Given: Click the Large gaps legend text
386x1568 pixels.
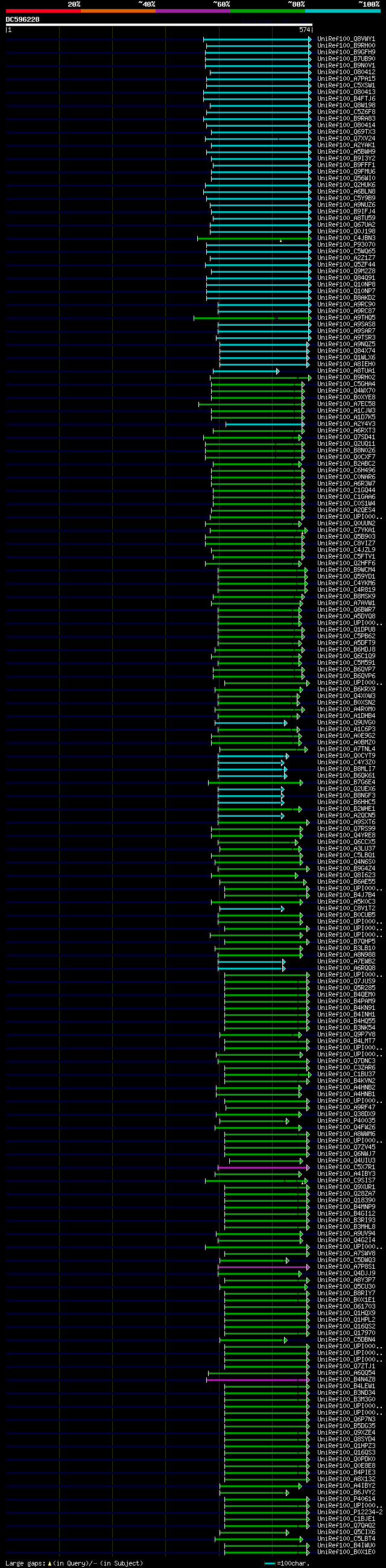Looking at the screenshot, I should click(74, 1563).
